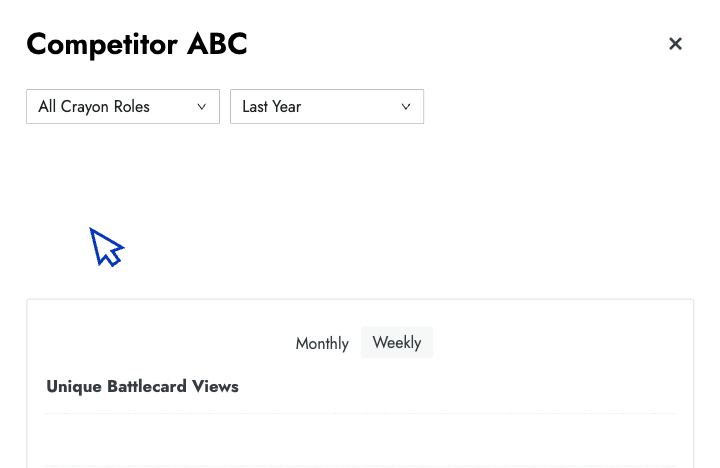Viewport: 720px width, 468px height.
Task: Select the "Last Year" label text
Action: (x=271, y=107)
